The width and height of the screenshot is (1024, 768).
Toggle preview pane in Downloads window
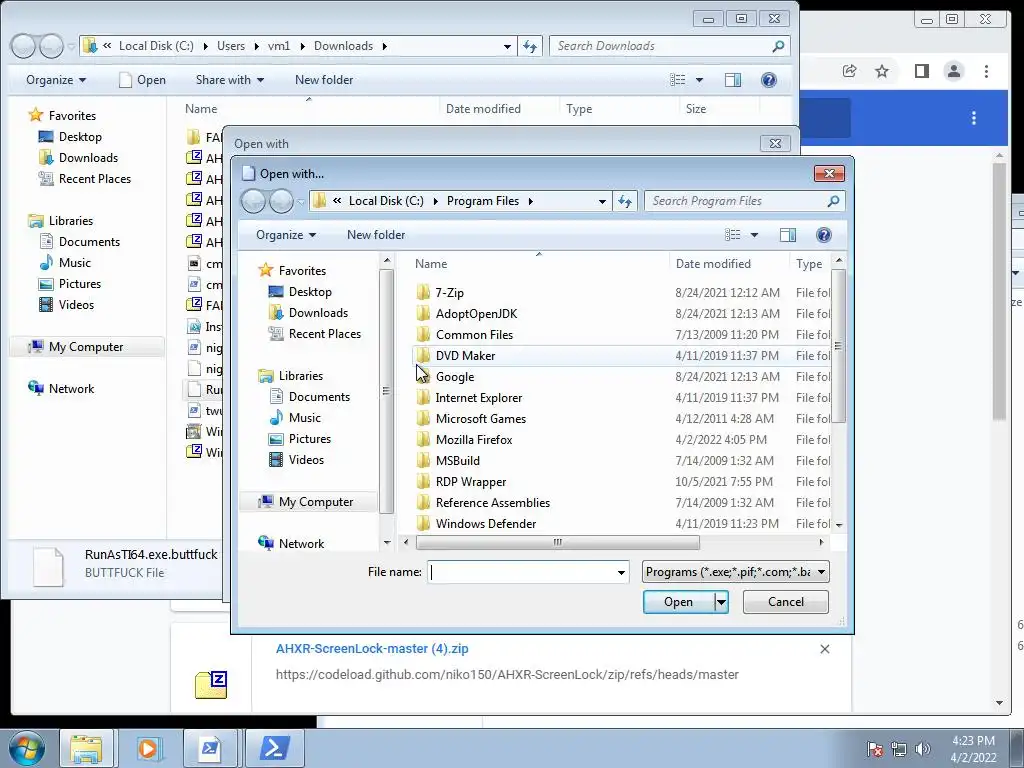pyautogui.click(x=733, y=80)
